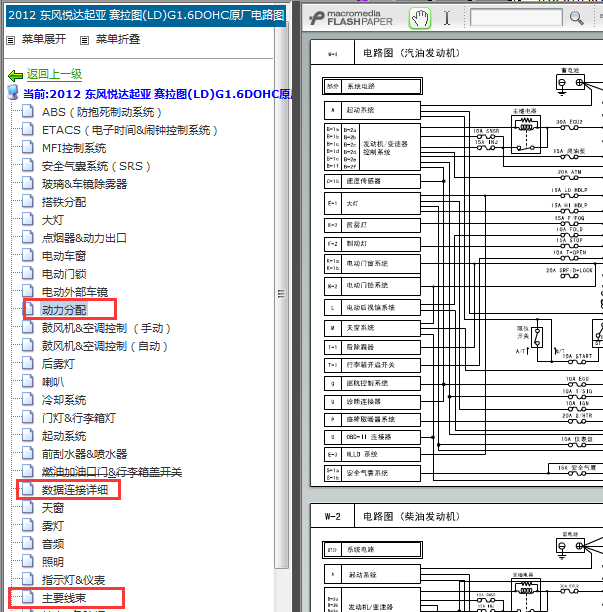Click the FlashPaper search magnifier icon
This screenshot has height=612, width=603.
(x=576, y=18)
